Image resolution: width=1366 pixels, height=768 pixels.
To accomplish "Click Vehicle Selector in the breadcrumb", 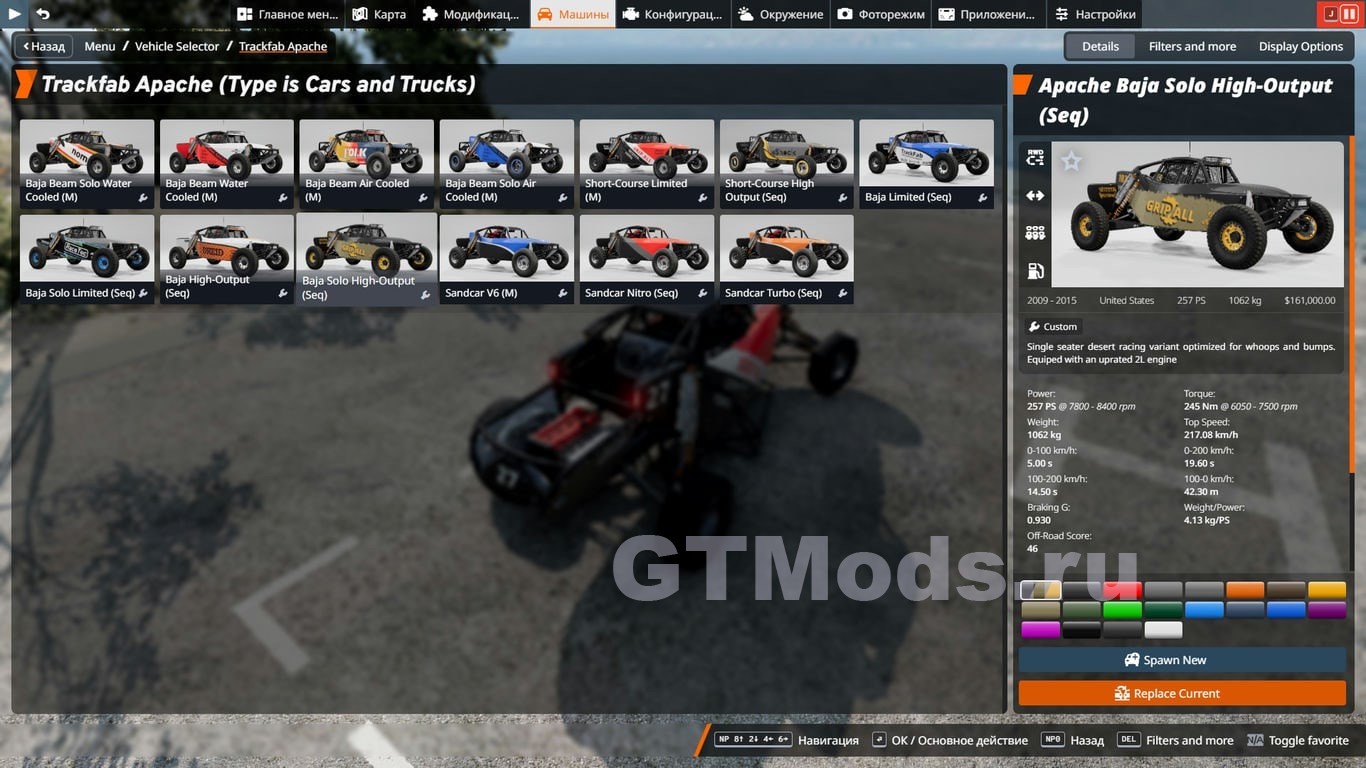I will [177, 46].
